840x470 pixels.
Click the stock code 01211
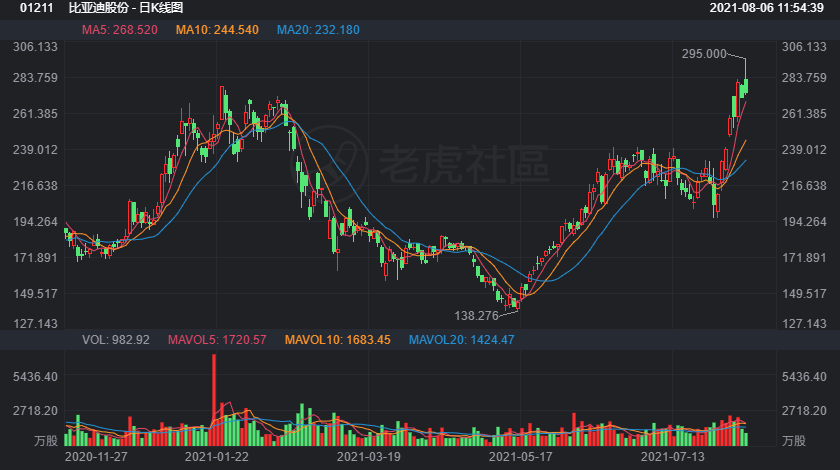36,8
